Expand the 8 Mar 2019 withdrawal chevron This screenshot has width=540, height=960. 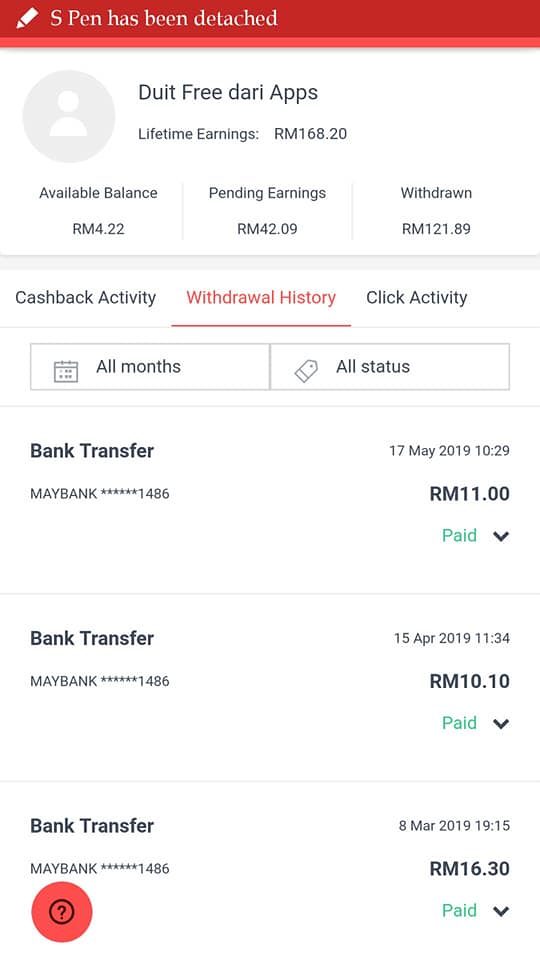pos(501,911)
